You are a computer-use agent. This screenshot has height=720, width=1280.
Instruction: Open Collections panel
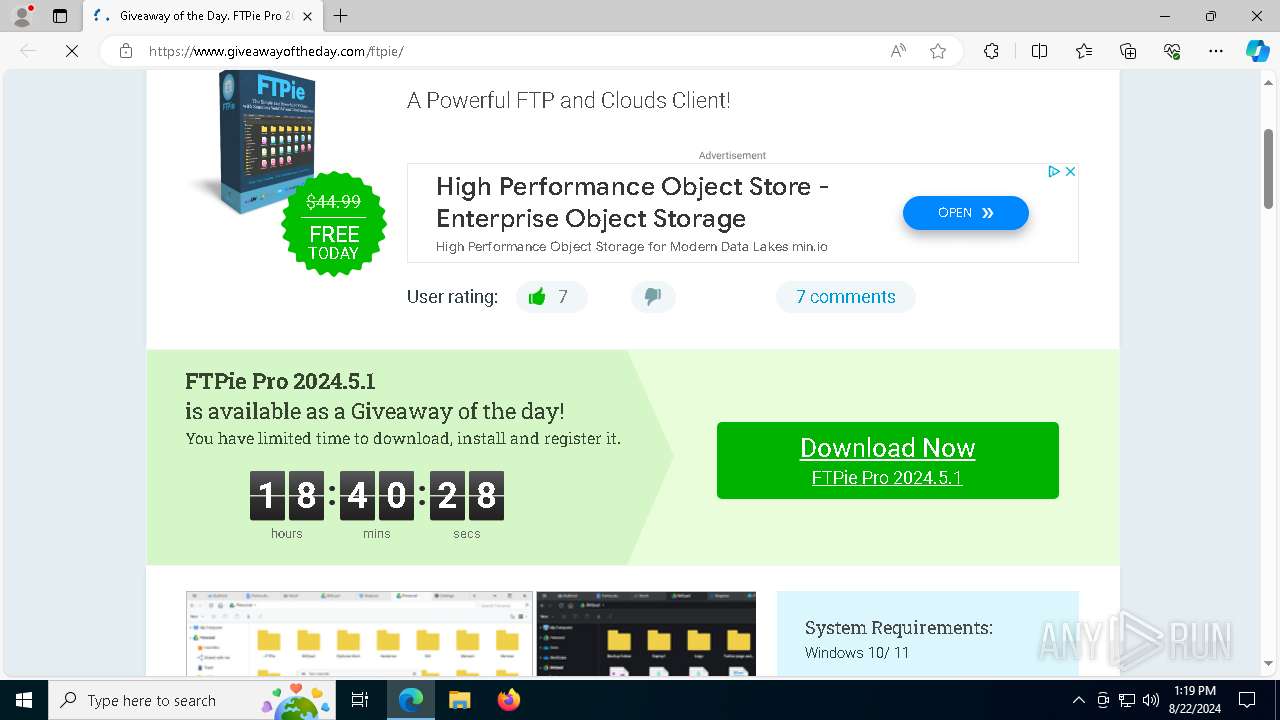1128,51
